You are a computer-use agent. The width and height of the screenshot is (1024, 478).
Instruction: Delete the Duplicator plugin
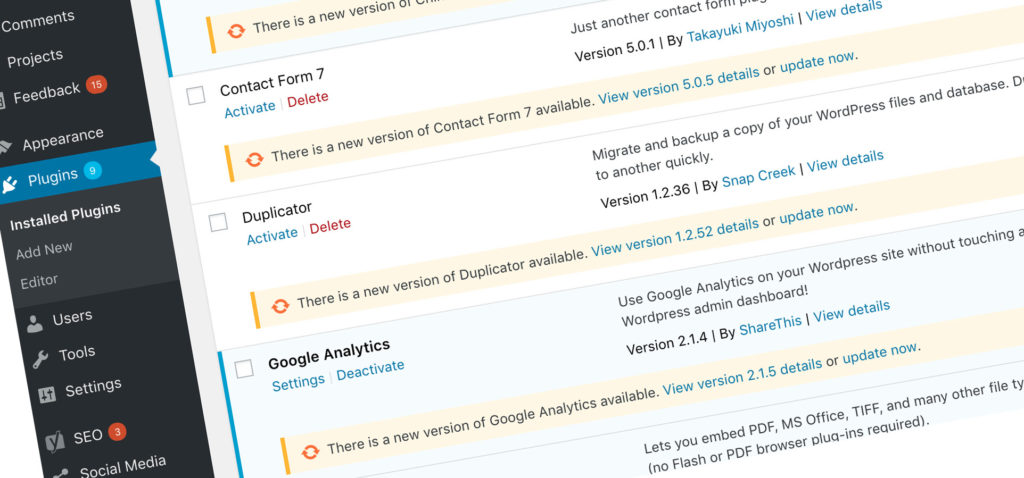pyautogui.click(x=330, y=226)
